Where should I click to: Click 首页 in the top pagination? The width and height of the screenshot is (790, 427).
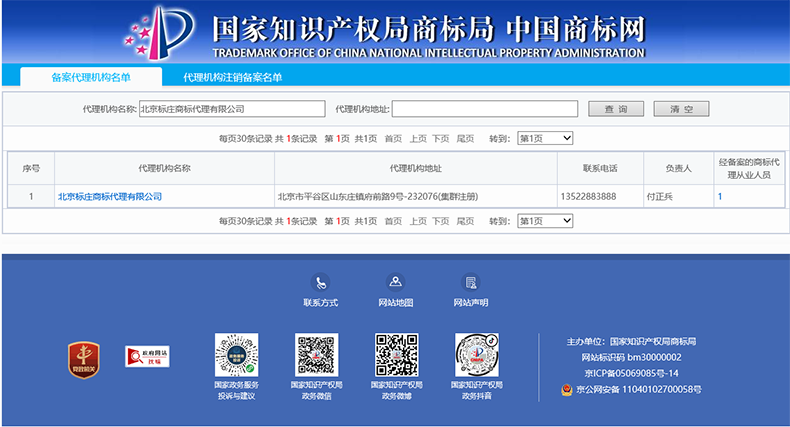pos(393,138)
